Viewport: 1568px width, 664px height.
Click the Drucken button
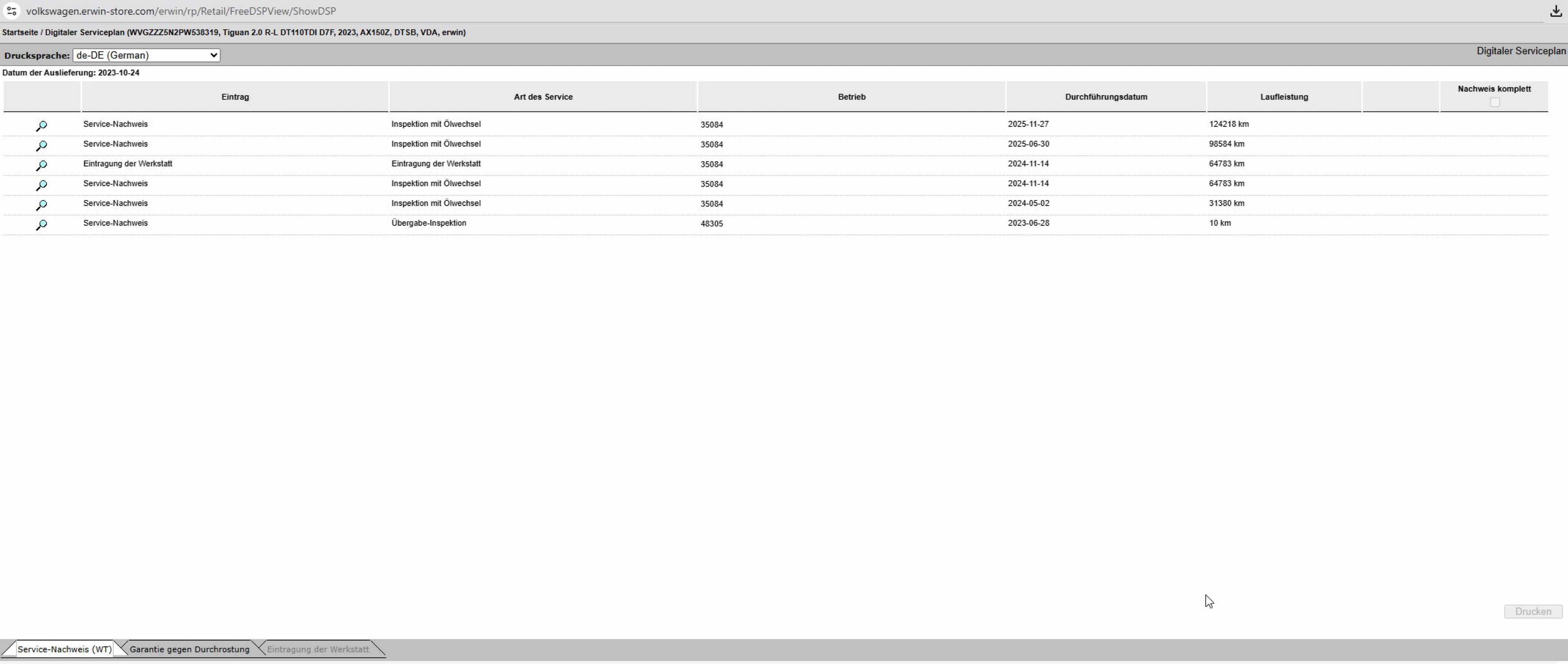pyautogui.click(x=1533, y=612)
